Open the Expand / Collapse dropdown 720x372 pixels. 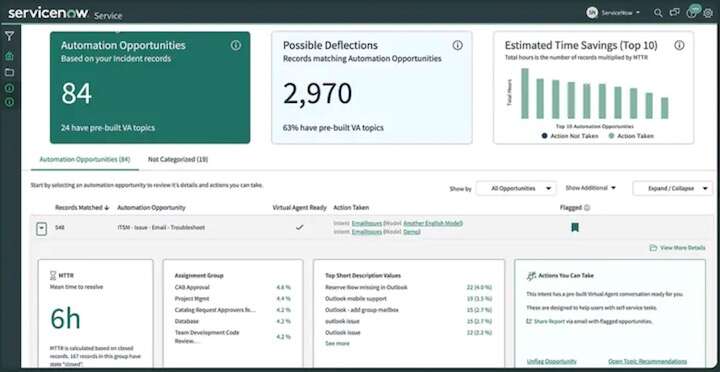pos(672,188)
